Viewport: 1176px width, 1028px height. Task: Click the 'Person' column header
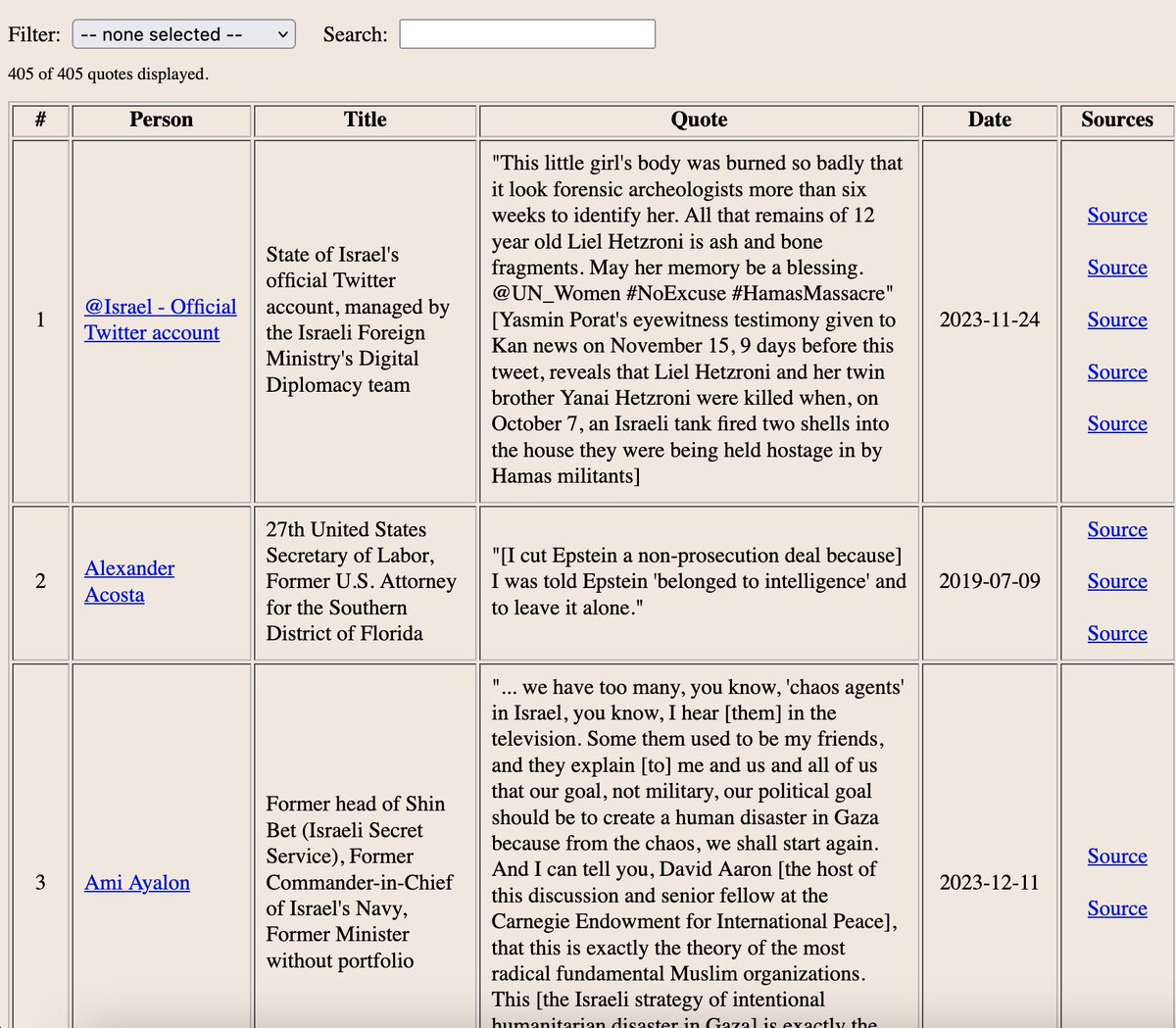161,120
